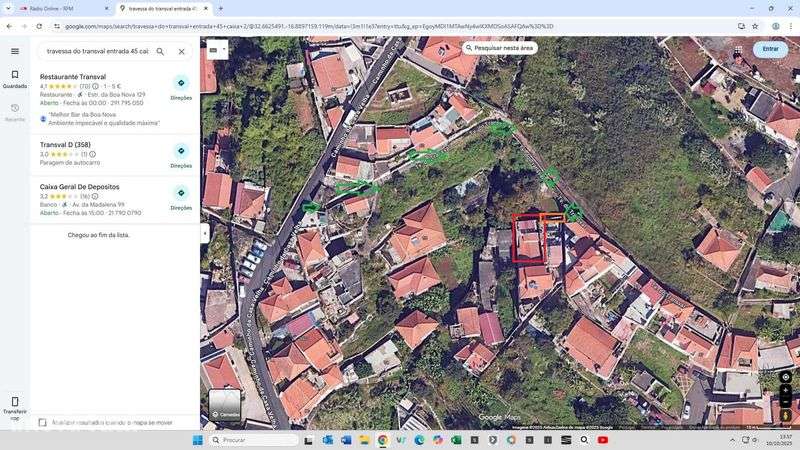The image size is (800, 450).
Task: Go forward in browser history
Action: [24, 26]
